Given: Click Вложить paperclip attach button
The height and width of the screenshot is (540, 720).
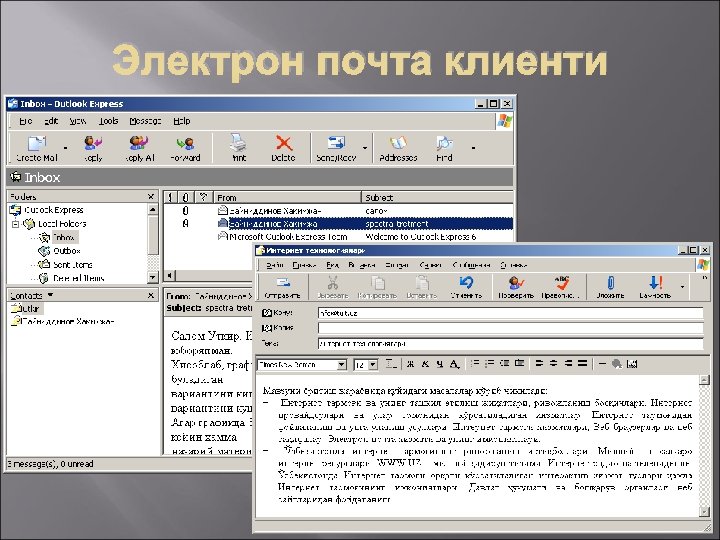Looking at the screenshot, I should click(x=610, y=287).
